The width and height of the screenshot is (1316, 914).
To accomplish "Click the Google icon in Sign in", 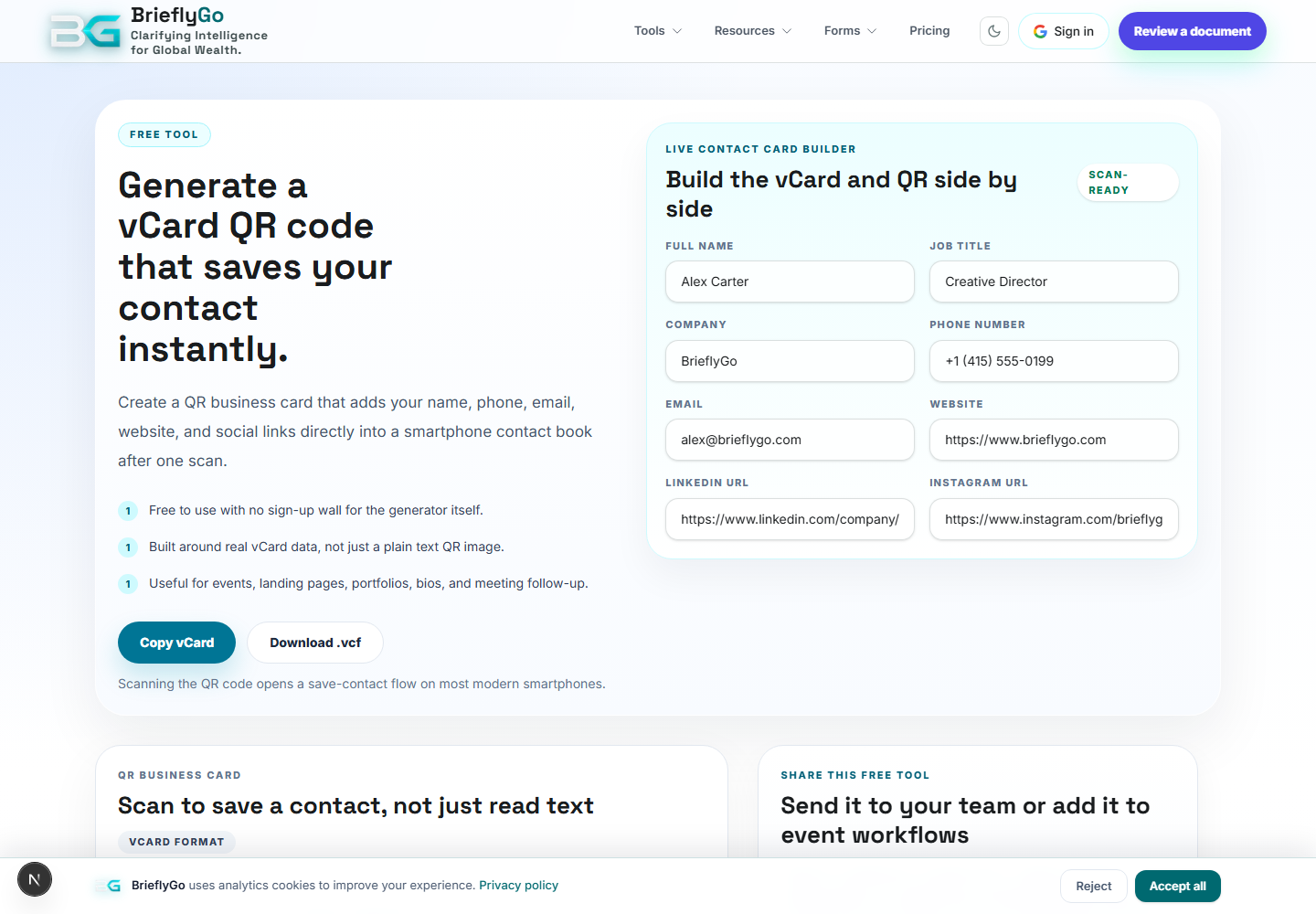I will click(x=1040, y=31).
